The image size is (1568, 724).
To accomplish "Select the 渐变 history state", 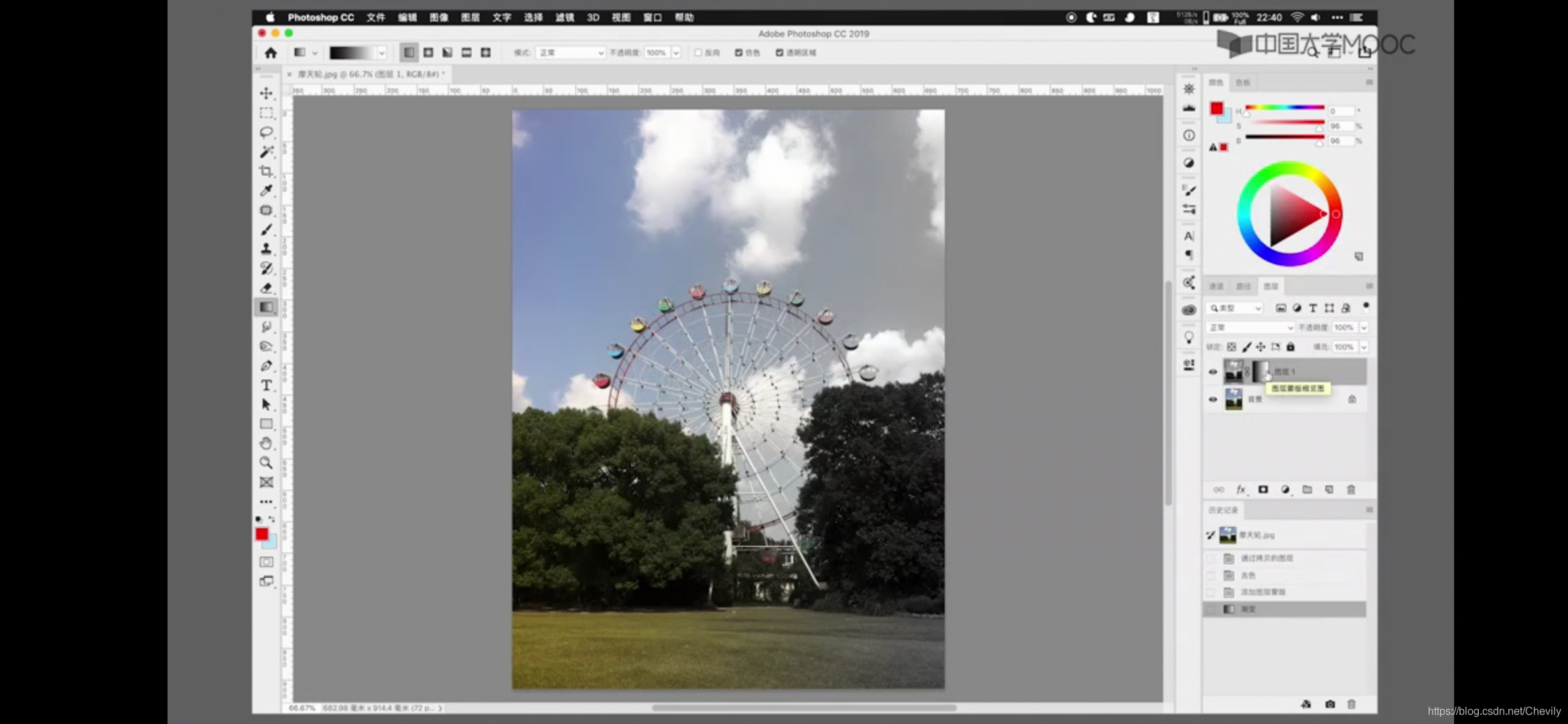I will tap(1285, 609).
